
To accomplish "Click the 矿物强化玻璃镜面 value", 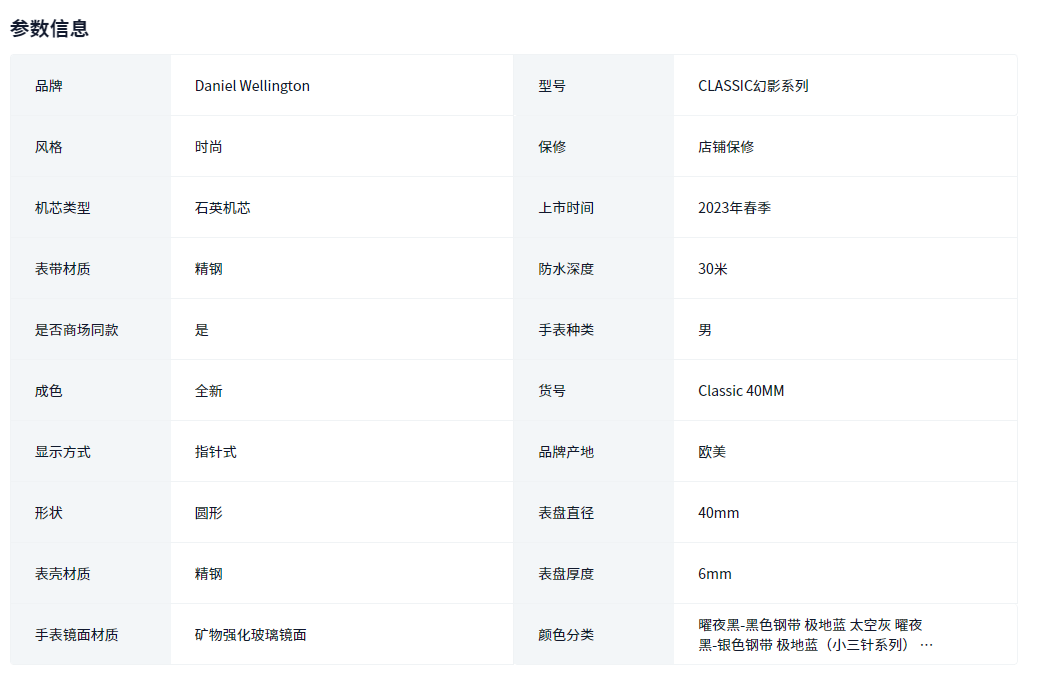I will [251, 634].
